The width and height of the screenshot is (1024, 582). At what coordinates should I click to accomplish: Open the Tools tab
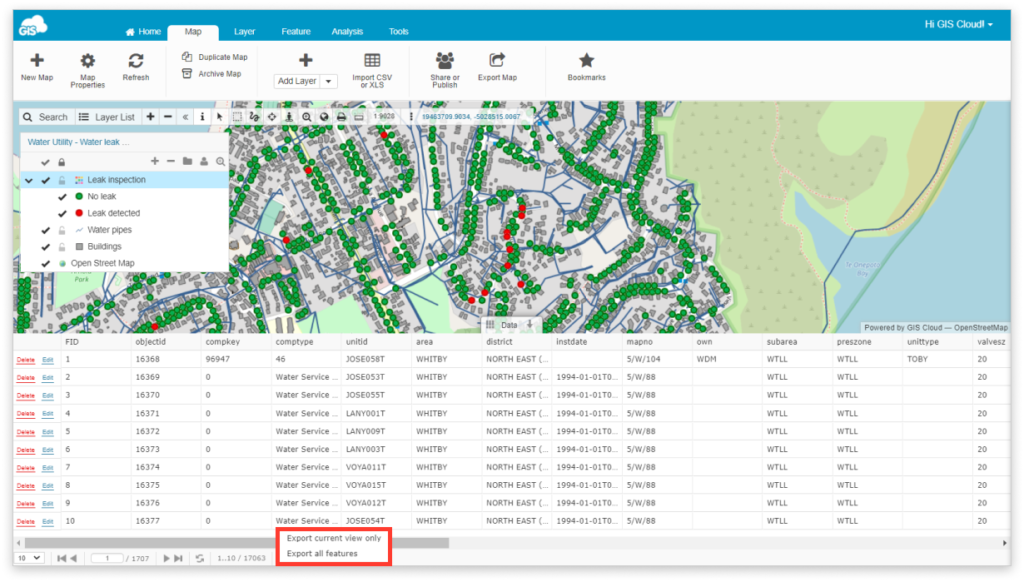pyautogui.click(x=398, y=31)
